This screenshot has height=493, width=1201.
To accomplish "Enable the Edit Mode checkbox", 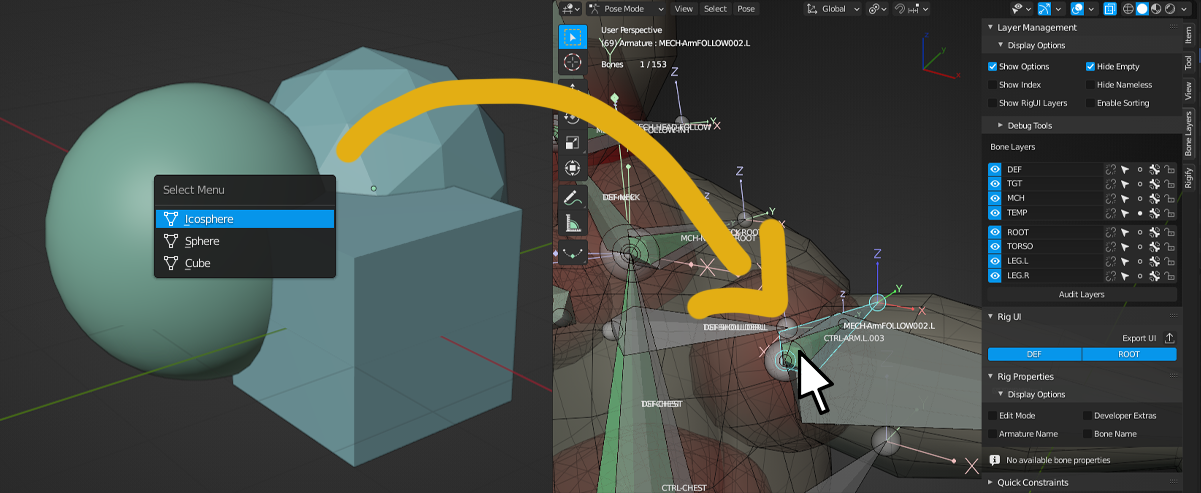I will (x=992, y=415).
